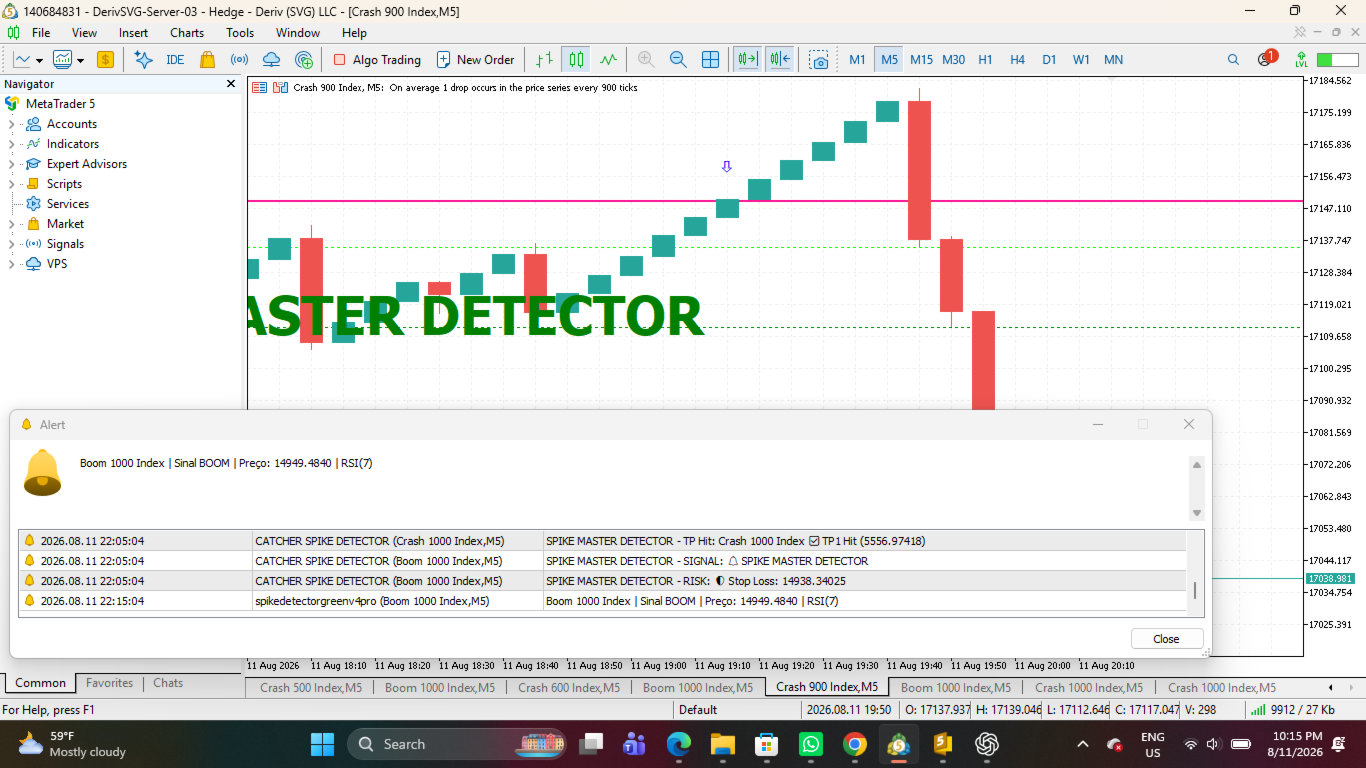This screenshot has height=768, width=1366.
Task: Switch chart to candlesticks mode
Action: click(576, 60)
